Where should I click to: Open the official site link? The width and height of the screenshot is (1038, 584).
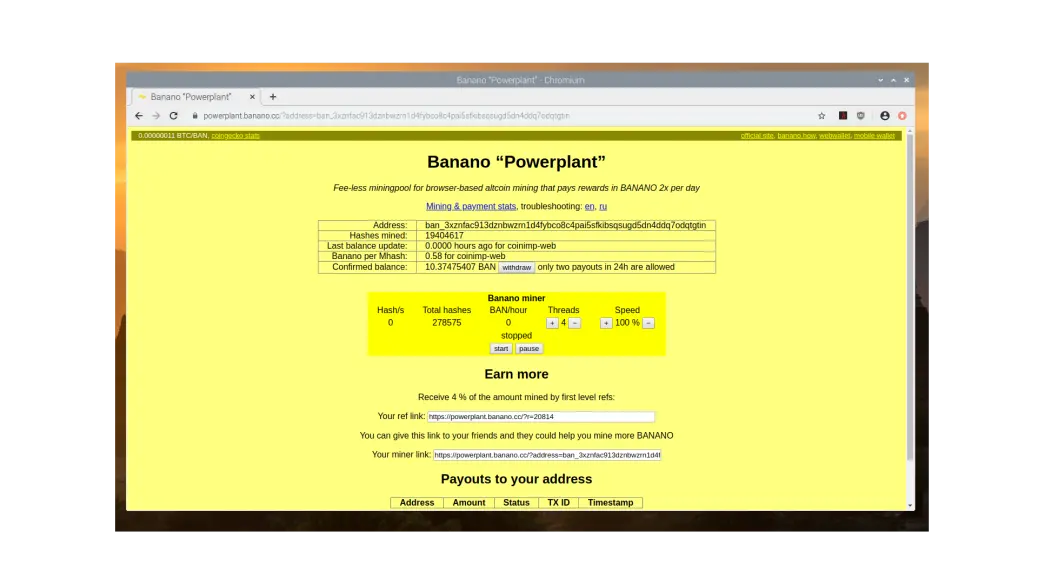click(x=757, y=136)
